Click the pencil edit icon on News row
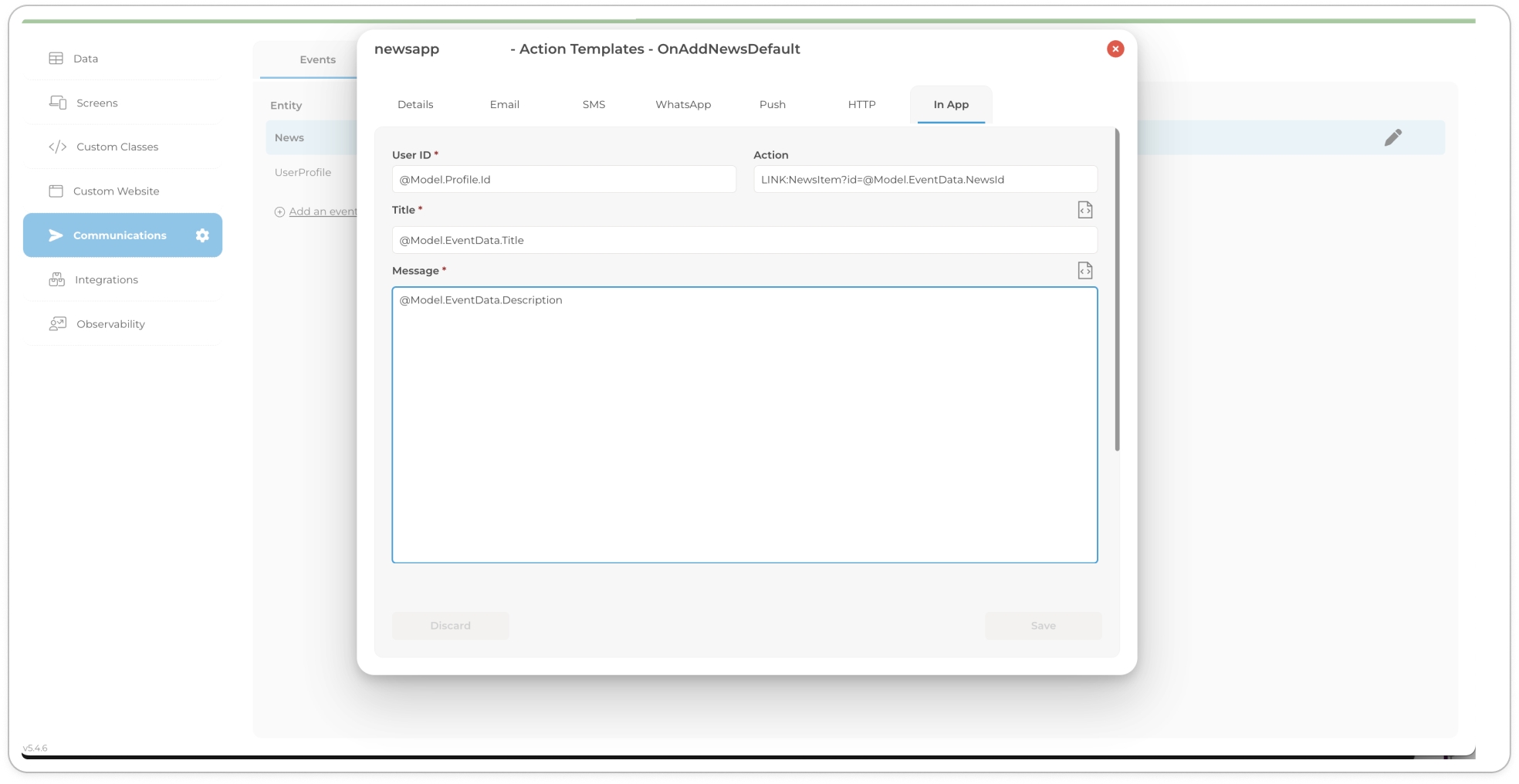The image size is (1519, 784). (1392, 137)
